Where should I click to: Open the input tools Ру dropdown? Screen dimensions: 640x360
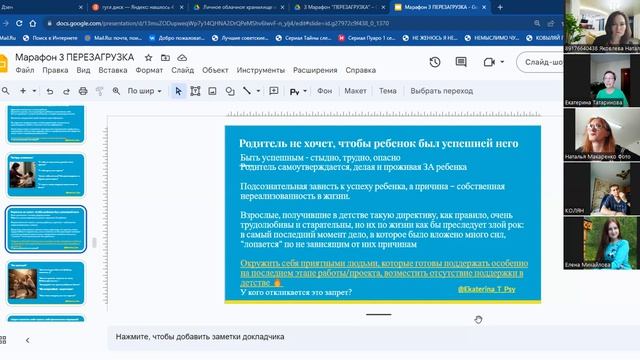tap(298, 91)
